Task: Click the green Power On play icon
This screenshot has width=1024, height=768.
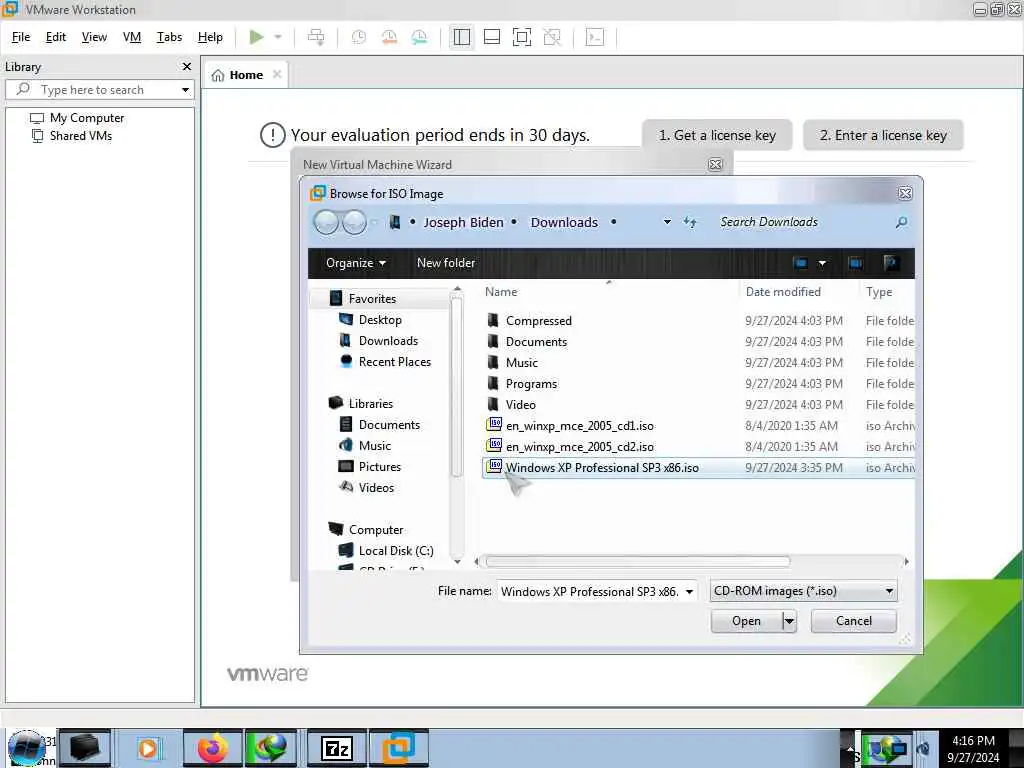Action: tap(256, 37)
